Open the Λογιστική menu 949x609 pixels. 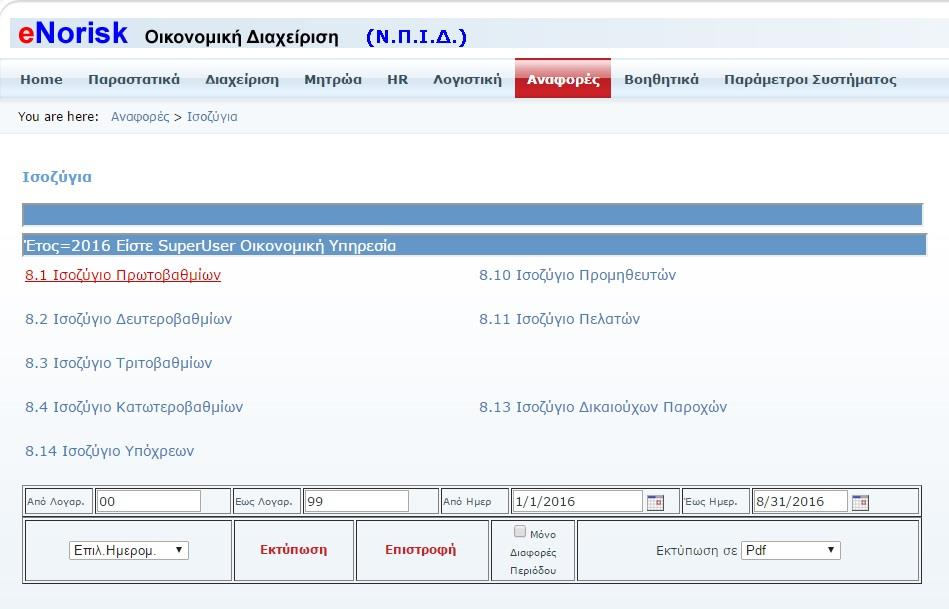(467, 79)
